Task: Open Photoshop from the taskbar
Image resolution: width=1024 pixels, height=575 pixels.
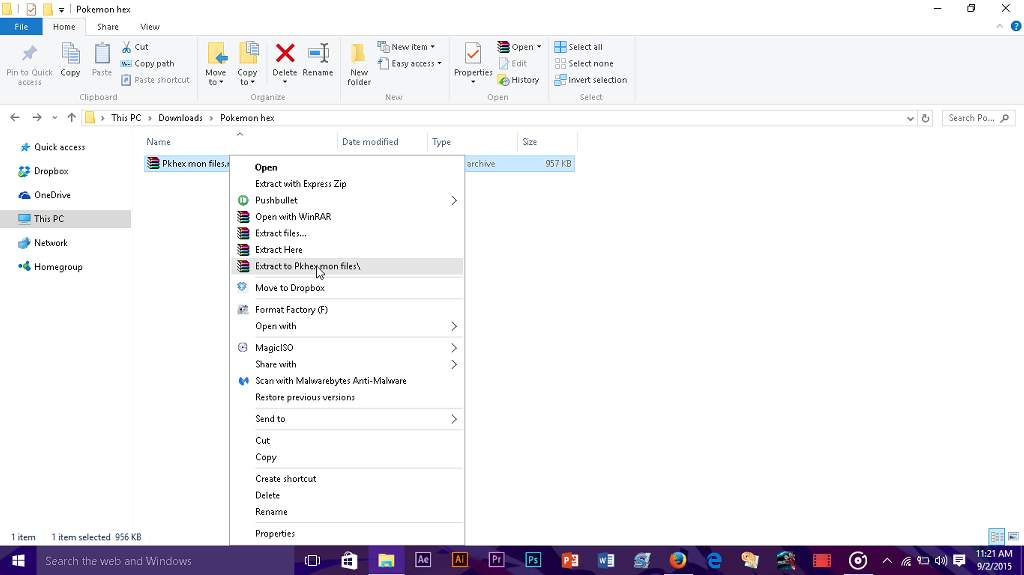Action: pos(533,561)
